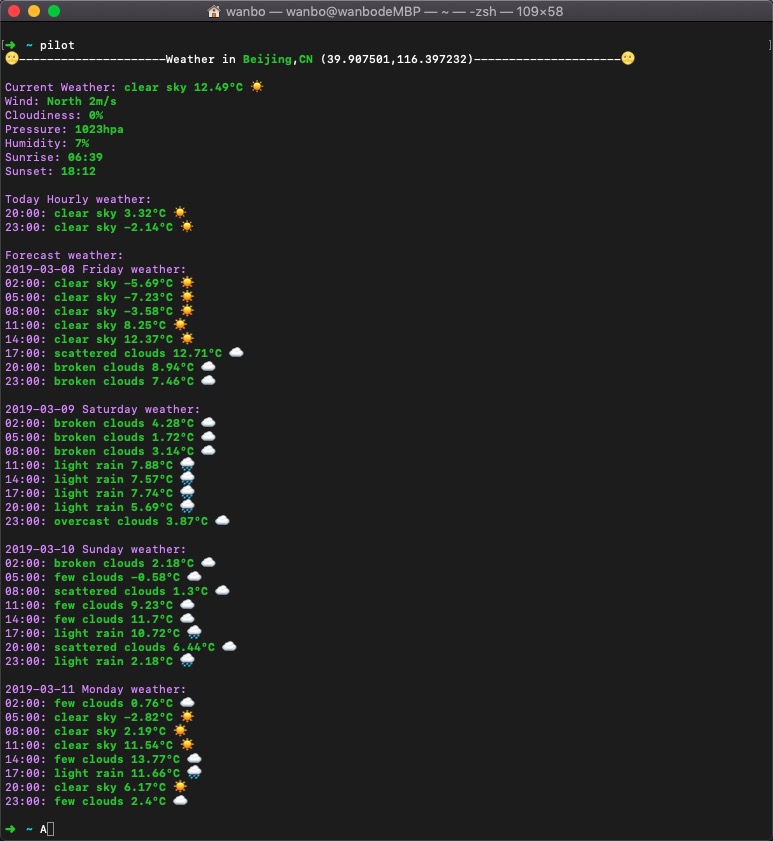The width and height of the screenshot is (773, 841).
Task: Click the Humidity '7%' value
Action: [x=82, y=143]
